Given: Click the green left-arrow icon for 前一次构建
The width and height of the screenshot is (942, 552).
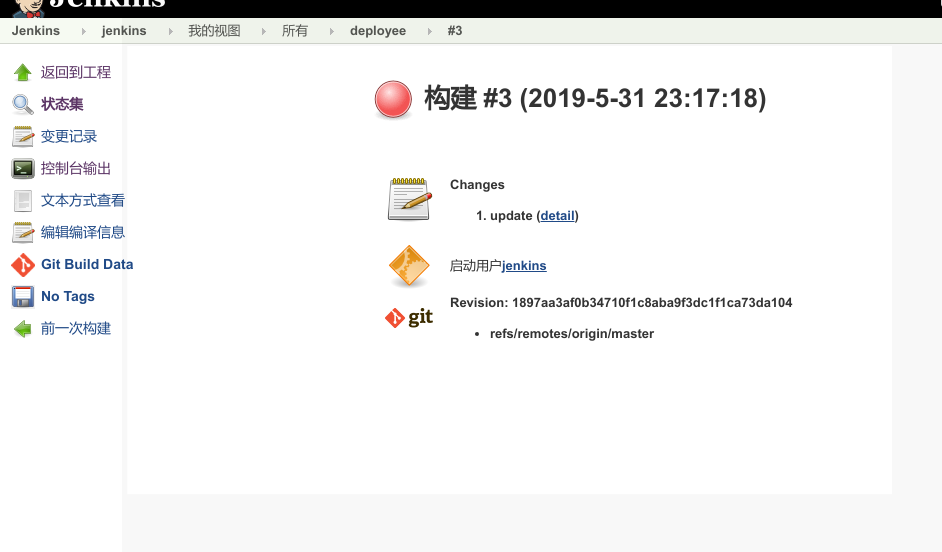Looking at the screenshot, I should point(23,329).
